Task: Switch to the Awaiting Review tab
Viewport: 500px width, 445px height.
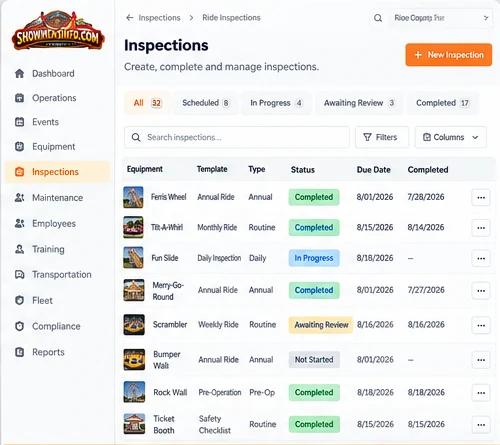Action: 359,103
